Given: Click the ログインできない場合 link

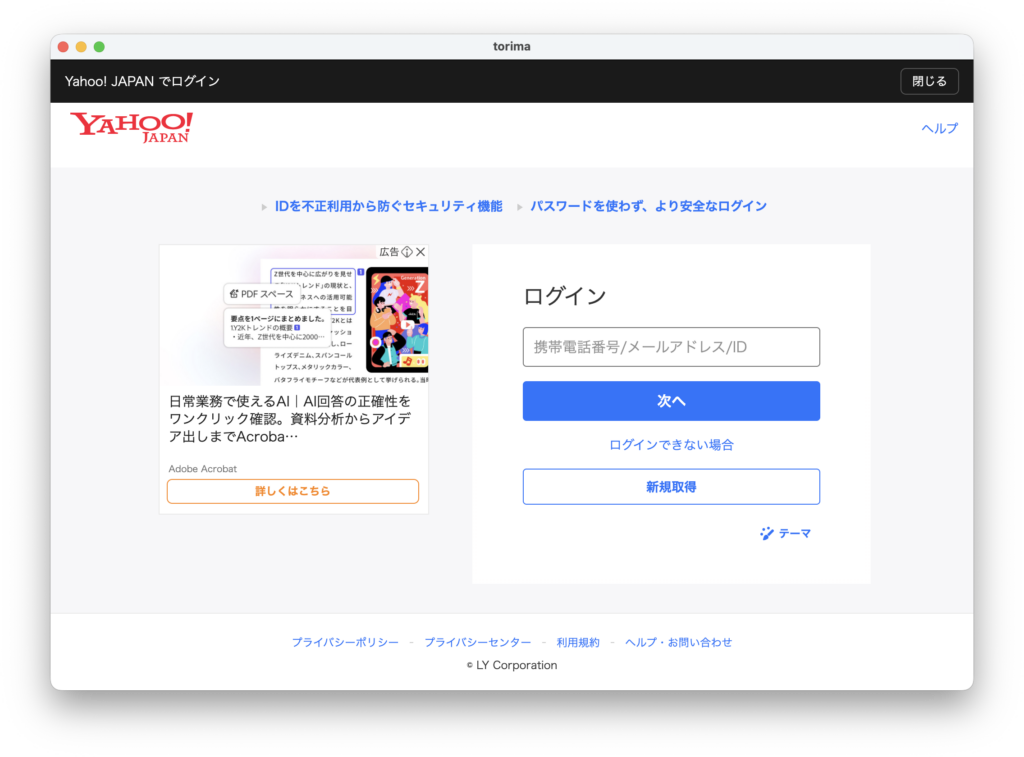Looking at the screenshot, I should pyautogui.click(x=671, y=445).
